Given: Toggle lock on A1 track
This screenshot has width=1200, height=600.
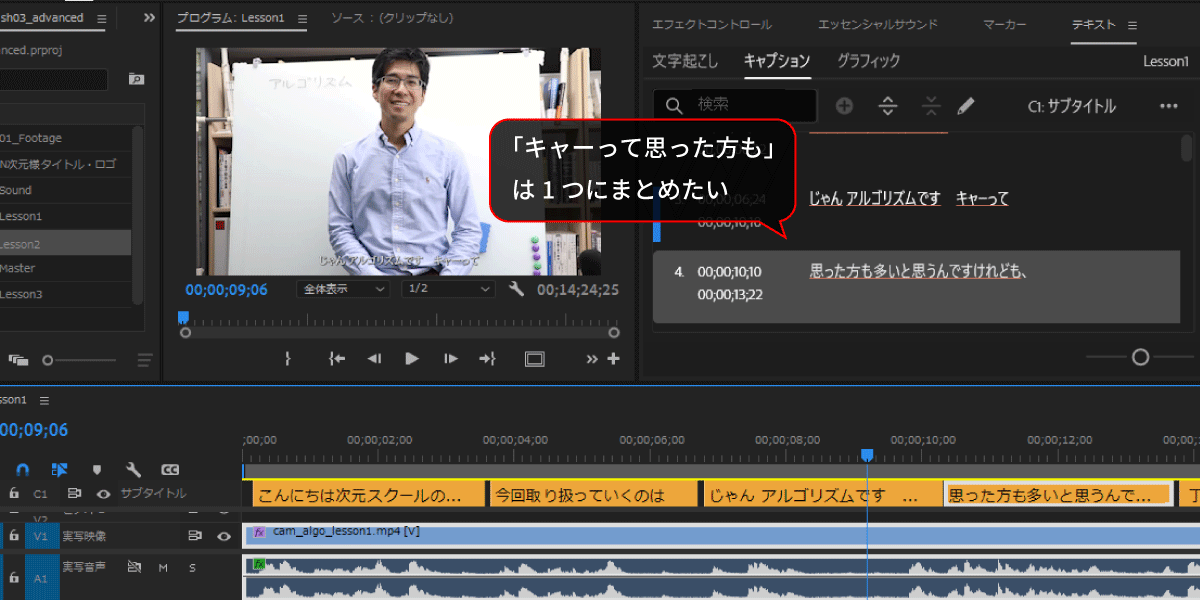Looking at the screenshot, I should tap(14, 577).
